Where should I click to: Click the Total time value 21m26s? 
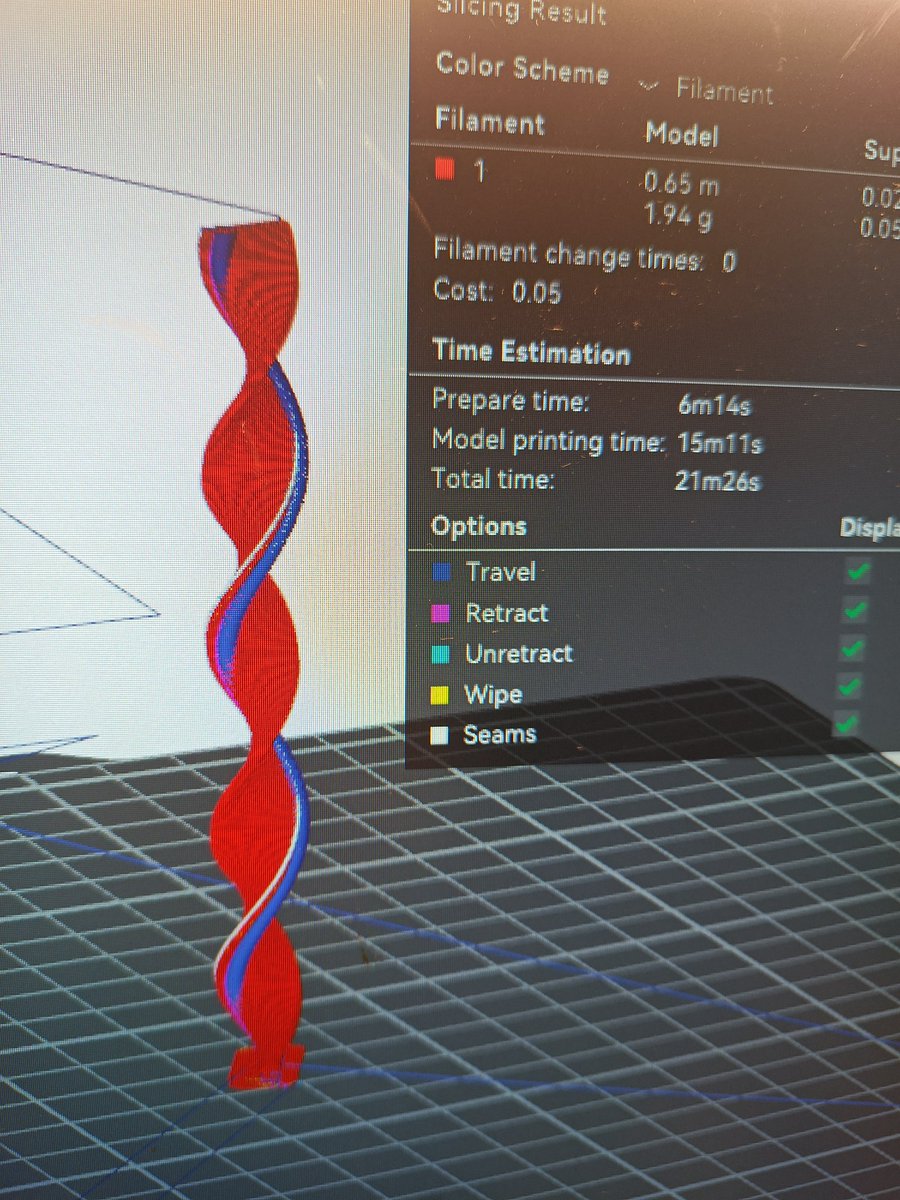pyautogui.click(x=718, y=482)
